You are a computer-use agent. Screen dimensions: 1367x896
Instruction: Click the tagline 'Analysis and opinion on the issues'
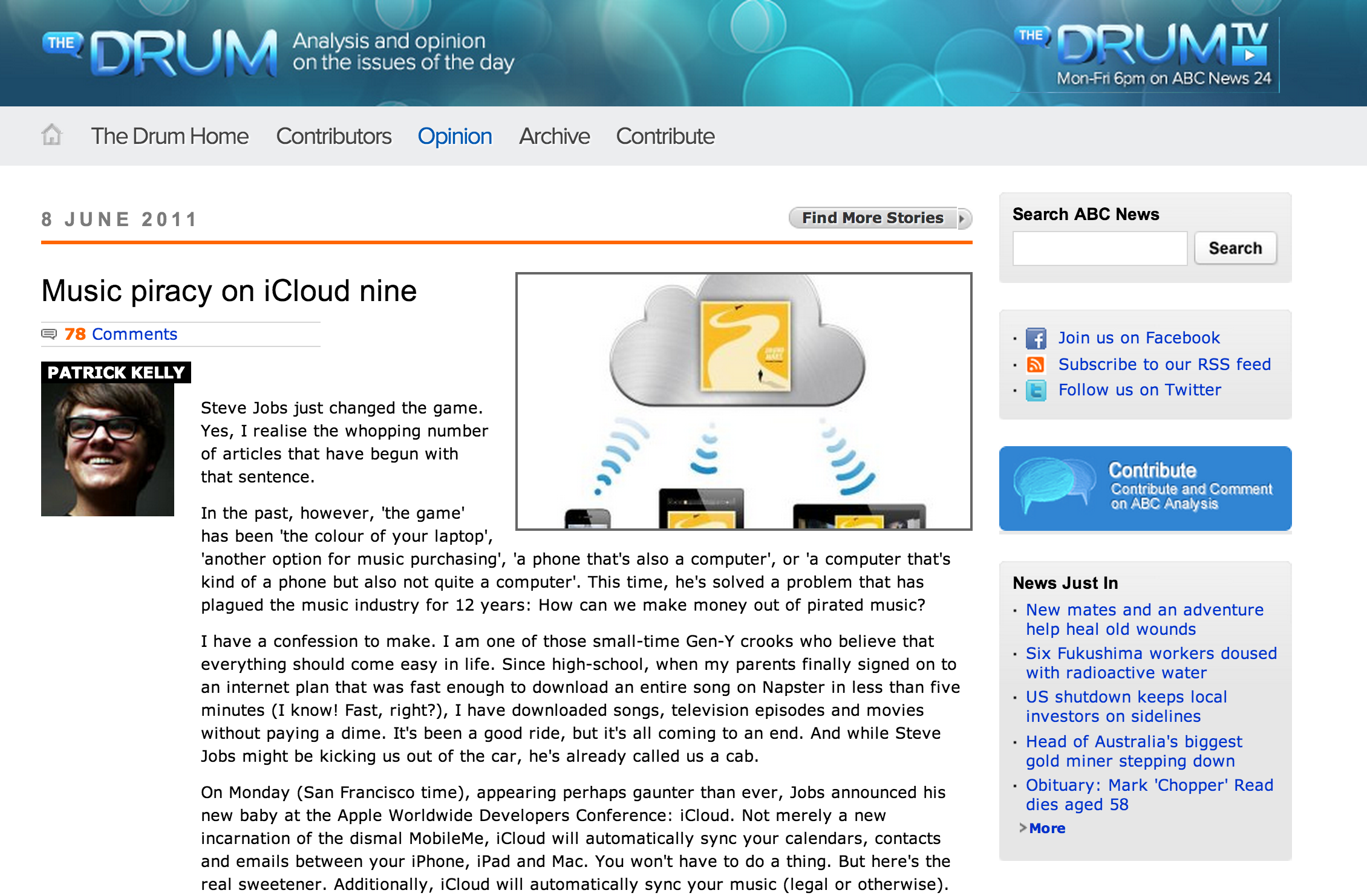tap(403, 52)
